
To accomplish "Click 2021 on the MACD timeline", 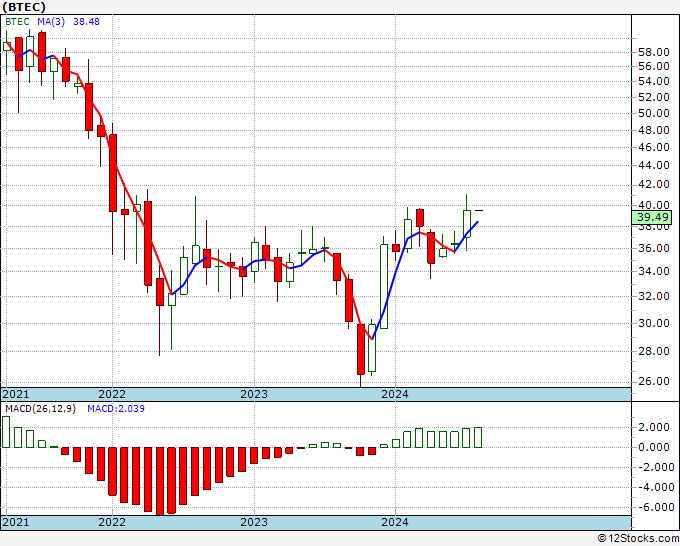I will [x=16, y=522].
